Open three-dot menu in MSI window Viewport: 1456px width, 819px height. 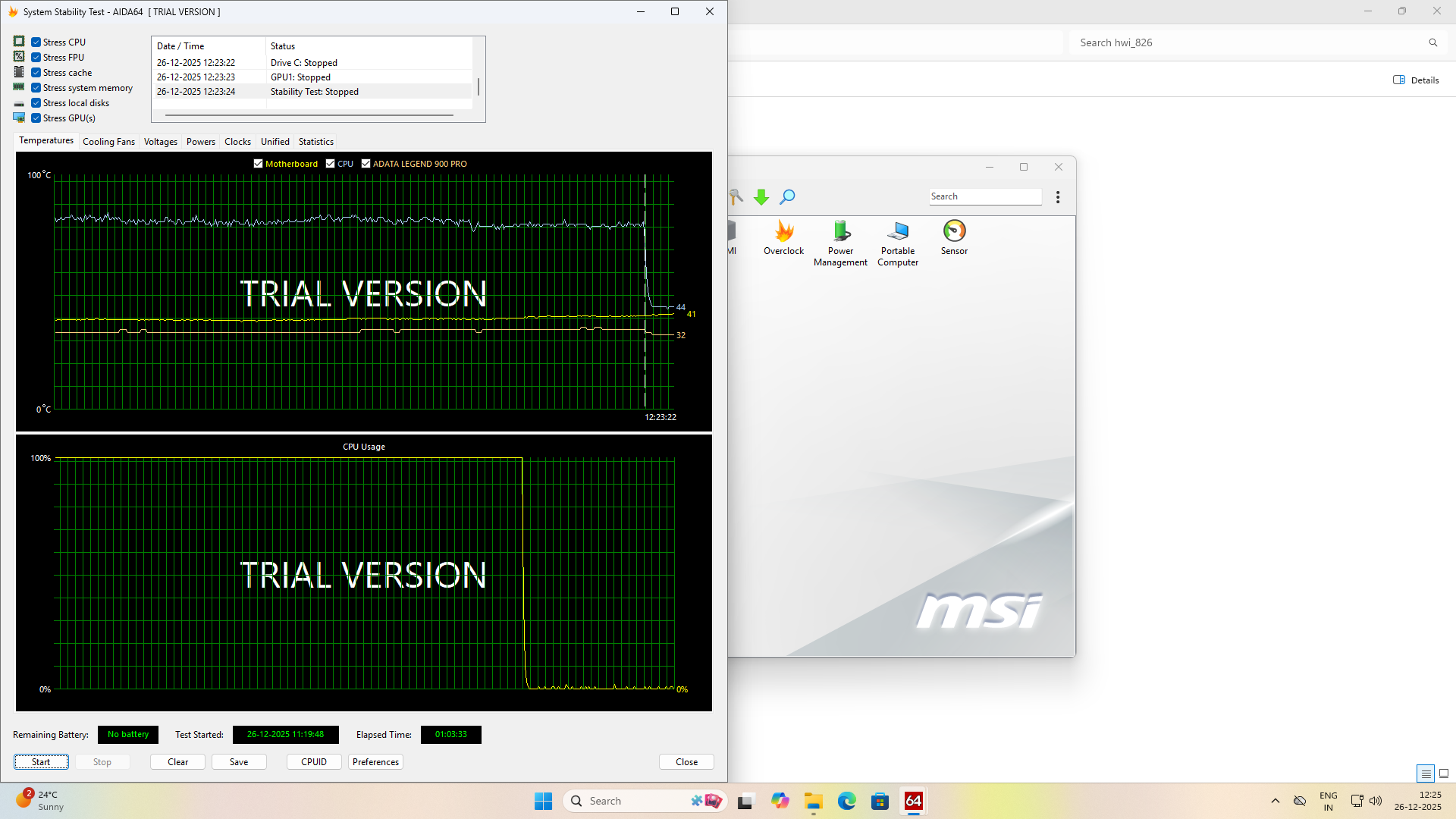pyautogui.click(x=1058, y=197)
